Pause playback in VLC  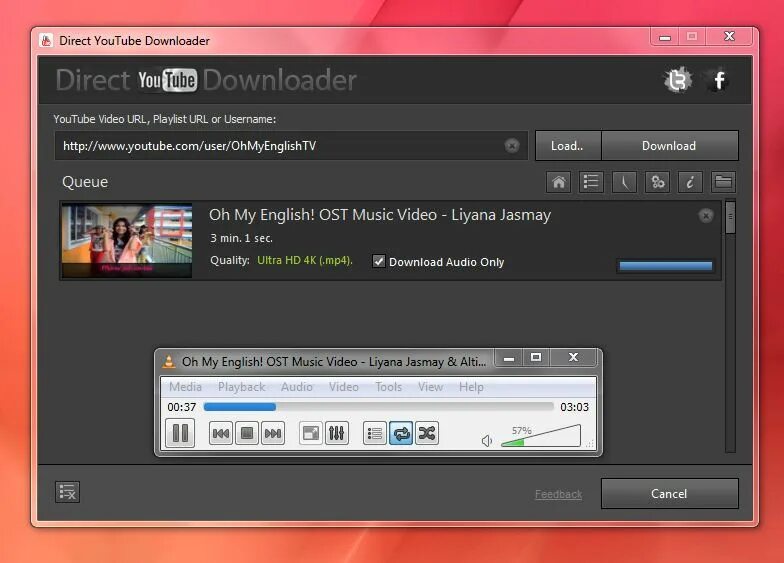(x=180, y=433)
